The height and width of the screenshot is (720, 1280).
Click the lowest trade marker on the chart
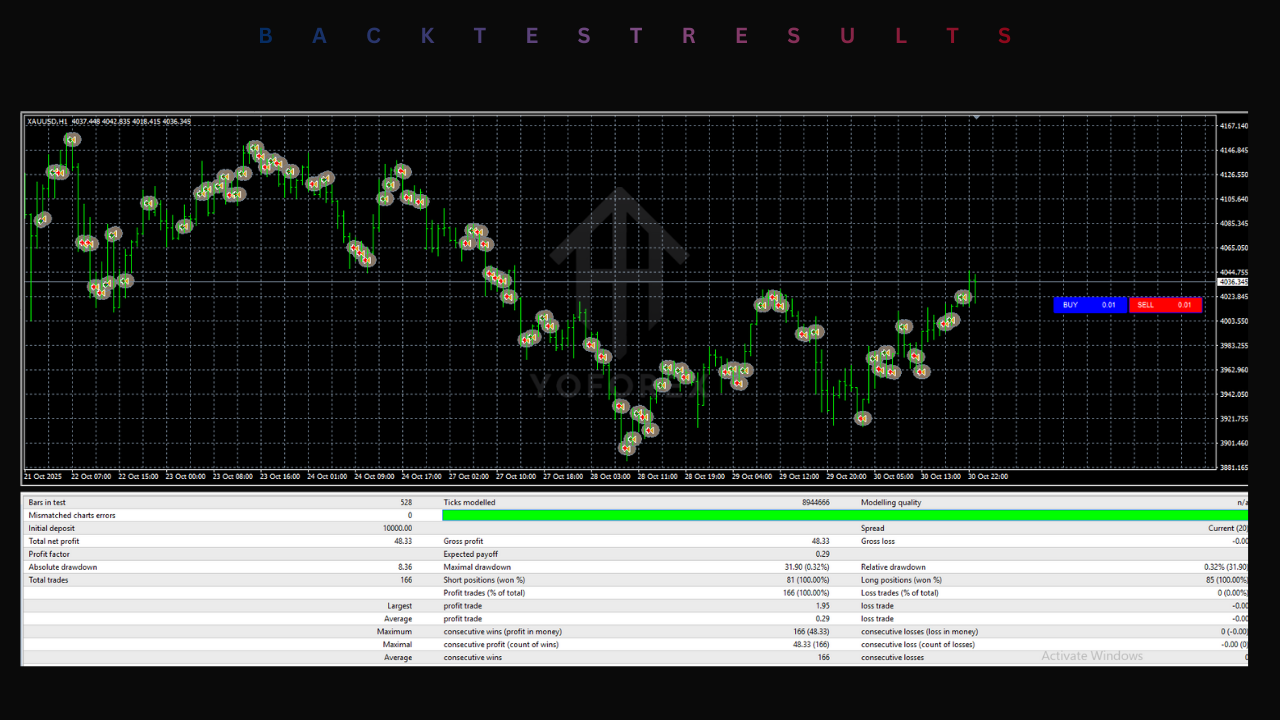coord(627,448)
